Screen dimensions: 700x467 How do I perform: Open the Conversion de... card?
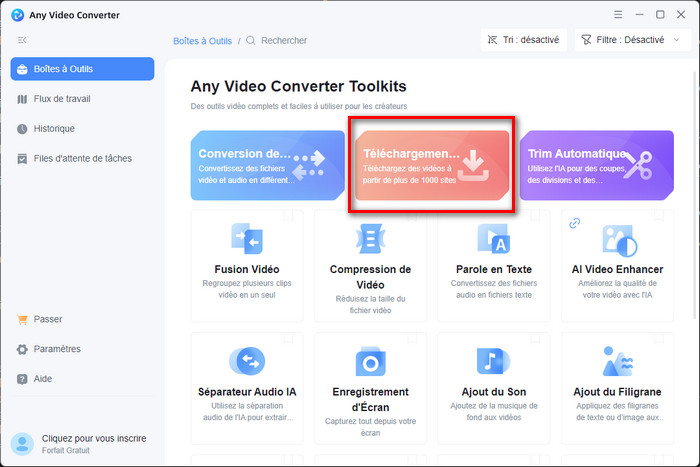(267, 165)
